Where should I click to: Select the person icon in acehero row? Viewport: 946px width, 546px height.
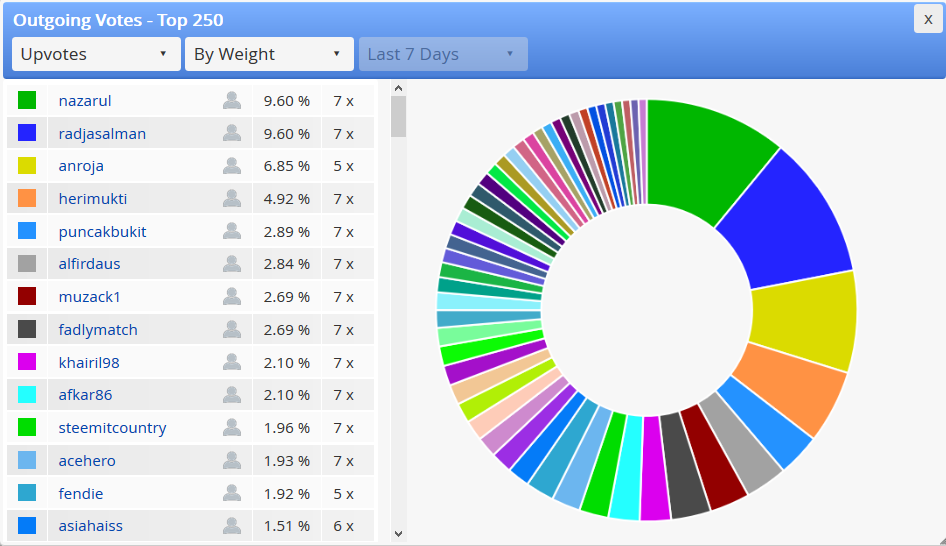[x=232, y=460]
